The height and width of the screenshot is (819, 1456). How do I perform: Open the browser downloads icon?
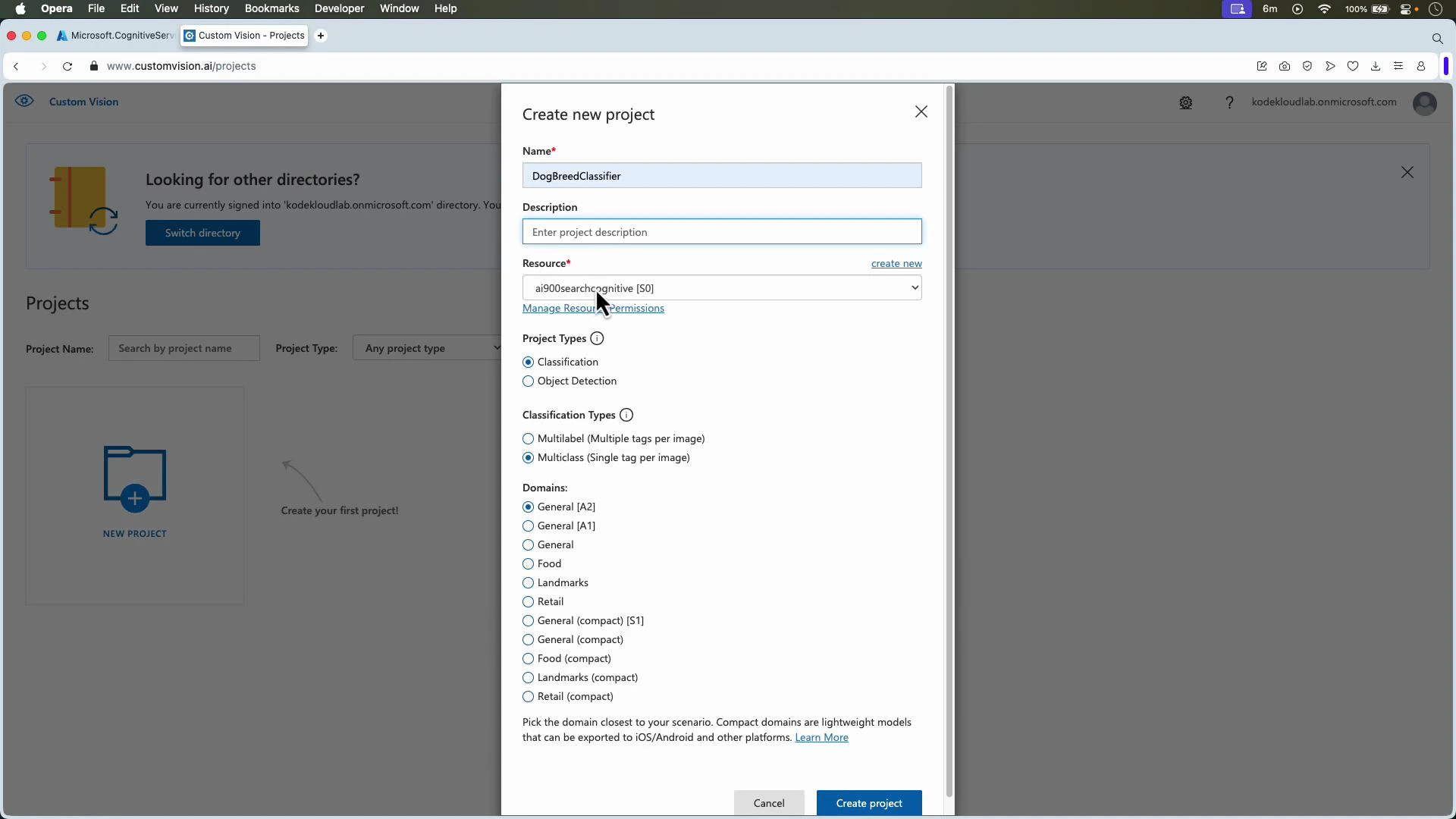(x=1376, y=67)
